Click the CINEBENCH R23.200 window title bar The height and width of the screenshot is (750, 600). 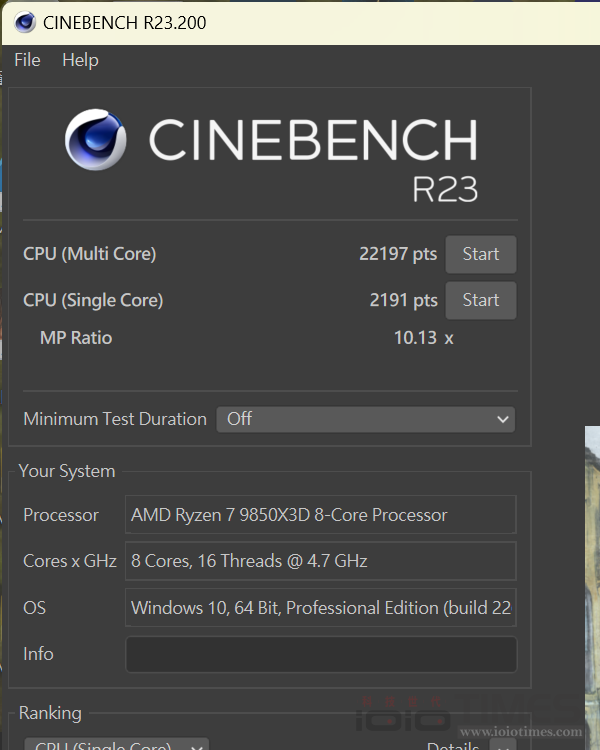300,22
